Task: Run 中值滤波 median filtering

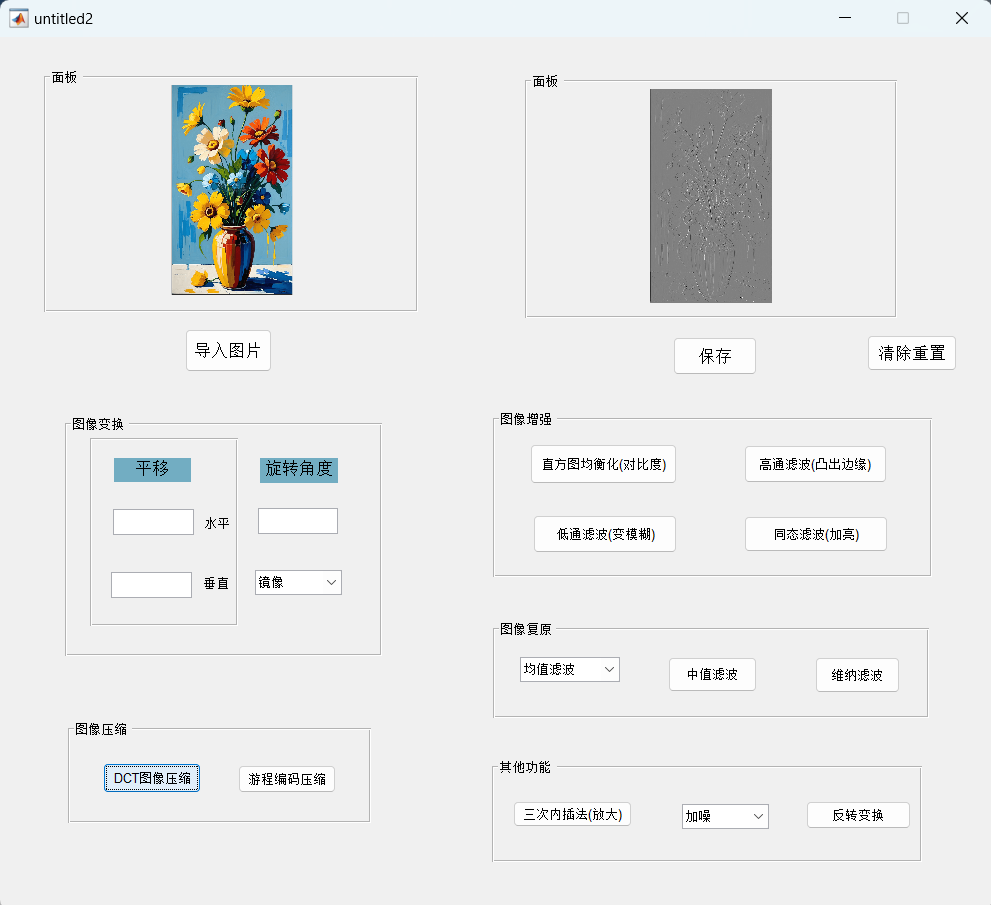Action: coord(711,674)
